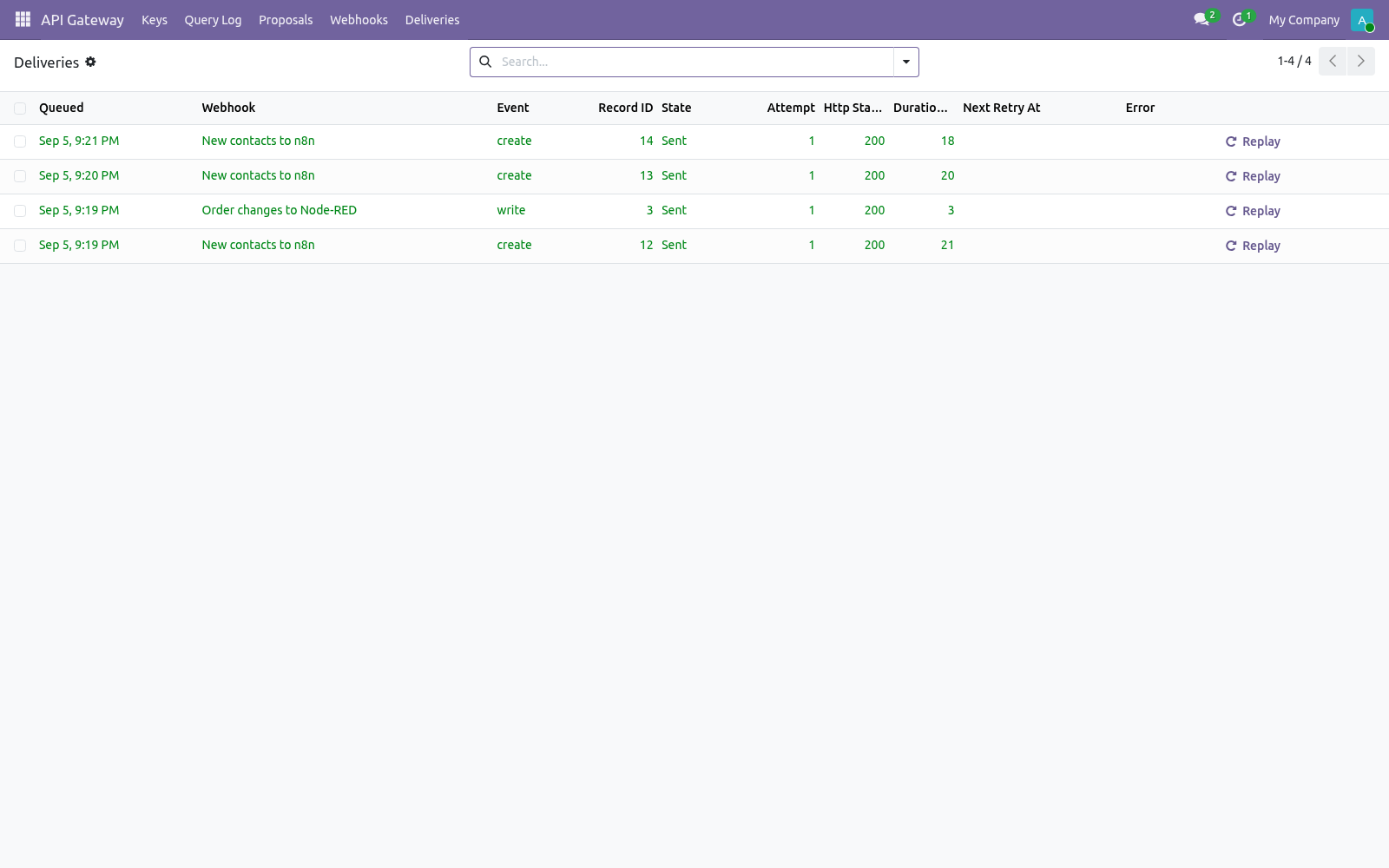Open the user avatar menu

1362,20
